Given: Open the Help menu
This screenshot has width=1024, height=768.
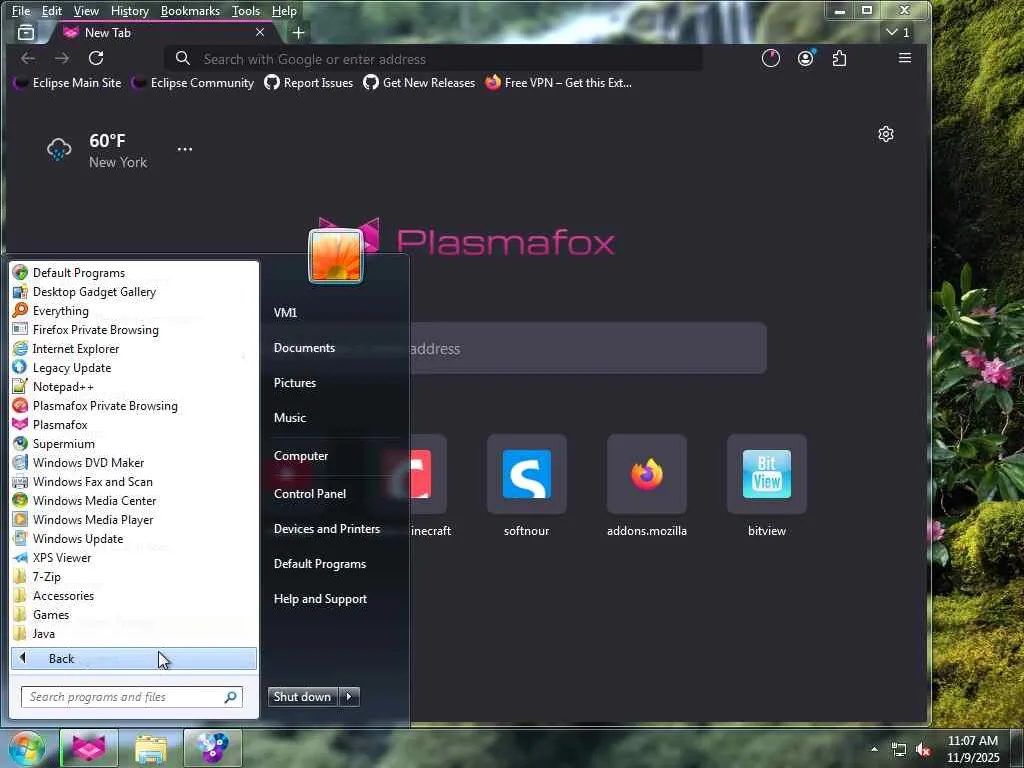Looking at the screenshot, I should coord(284,10).
